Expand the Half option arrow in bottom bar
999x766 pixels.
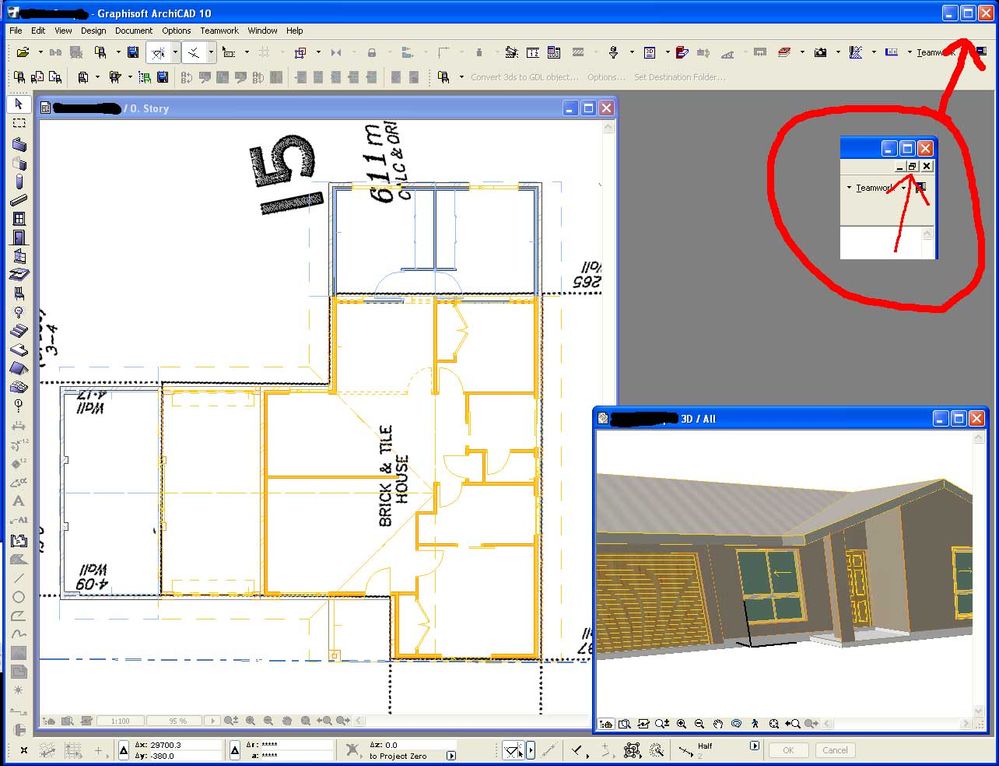click(x=754, y=745)
